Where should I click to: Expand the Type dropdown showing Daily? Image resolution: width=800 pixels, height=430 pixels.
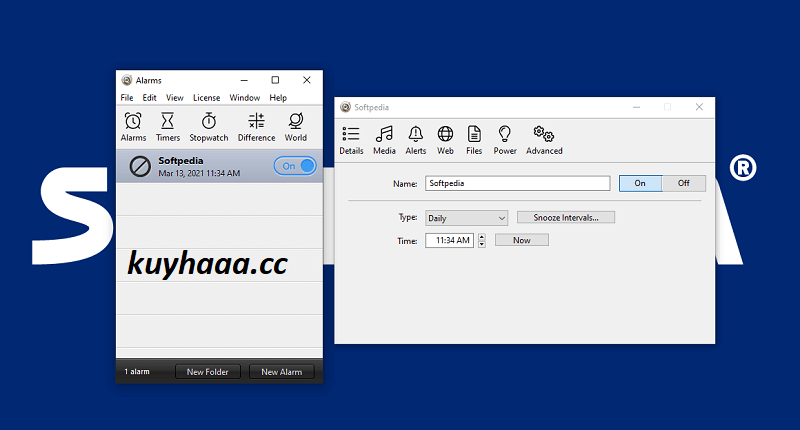[x=466, y=218]
